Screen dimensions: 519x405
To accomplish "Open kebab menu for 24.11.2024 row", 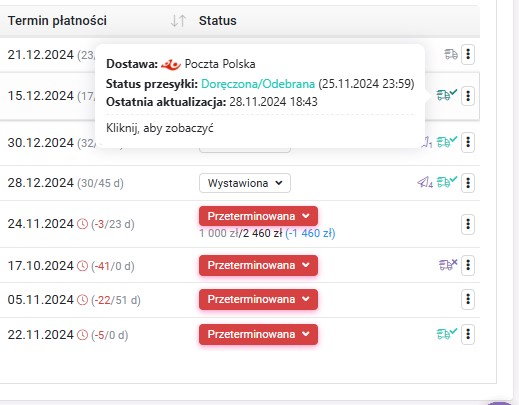I will [x=468, y=224].
